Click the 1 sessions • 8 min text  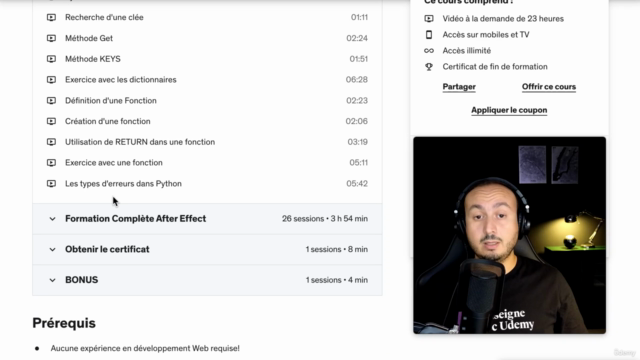pyautogui.click(x=337, y=249)
